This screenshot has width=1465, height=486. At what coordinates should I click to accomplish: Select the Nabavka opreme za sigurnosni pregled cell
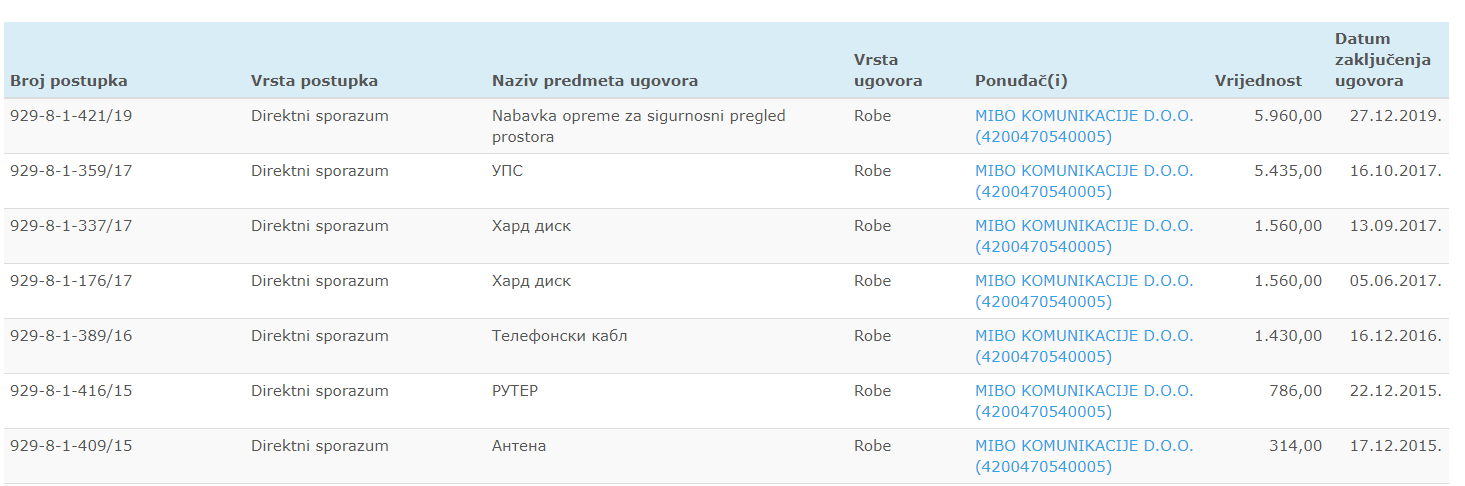[x=638, y=126]
